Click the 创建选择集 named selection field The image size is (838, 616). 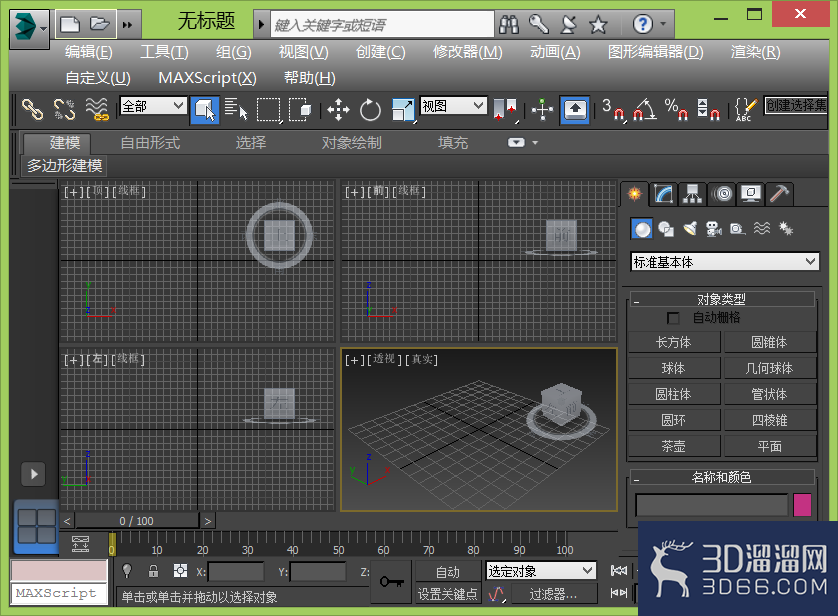click(x=795, y=105)
